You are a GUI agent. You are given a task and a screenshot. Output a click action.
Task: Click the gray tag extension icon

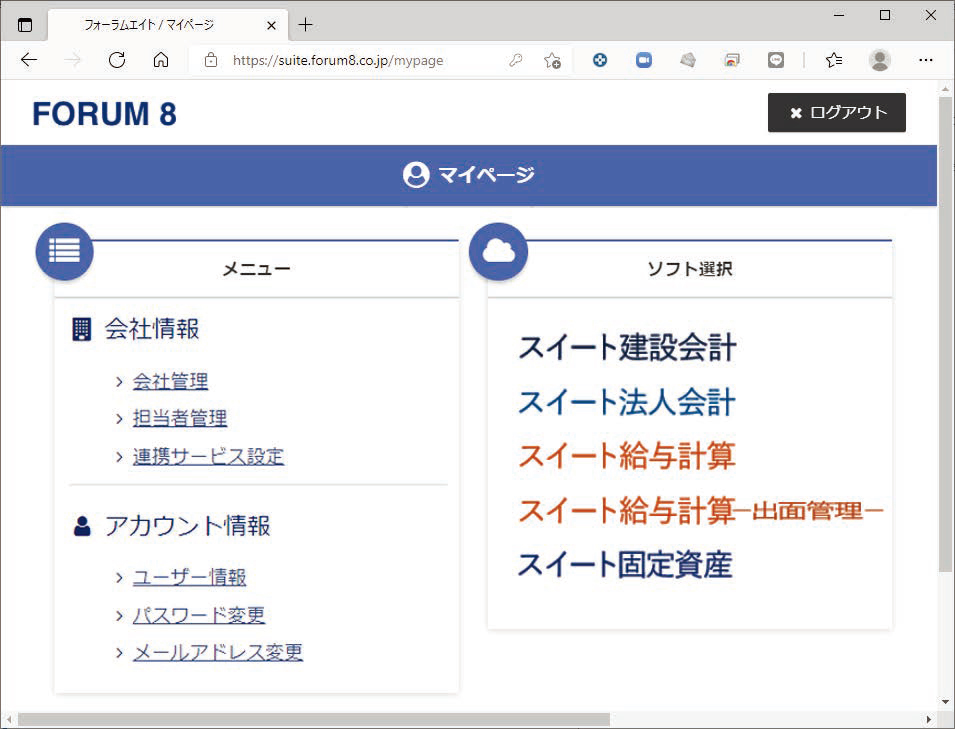click(688, 60)
